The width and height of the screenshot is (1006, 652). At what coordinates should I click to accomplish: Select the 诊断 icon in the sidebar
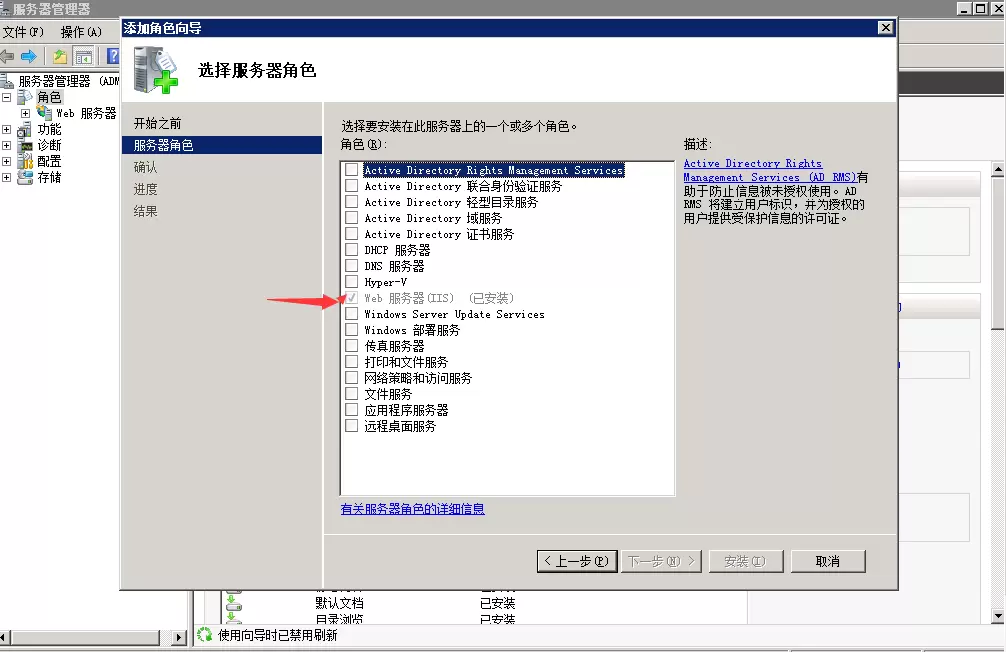pos(26,146)
